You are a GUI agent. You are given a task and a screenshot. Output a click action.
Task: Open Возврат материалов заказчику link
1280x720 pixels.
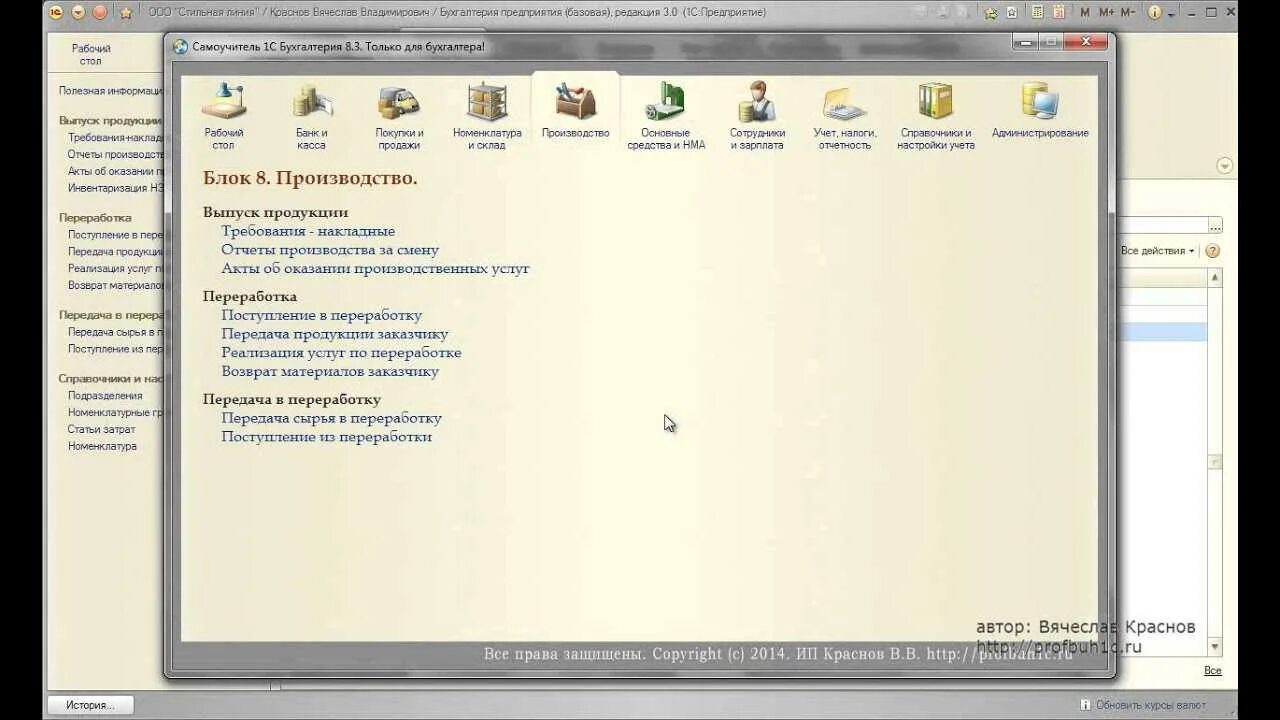[330, 371]
